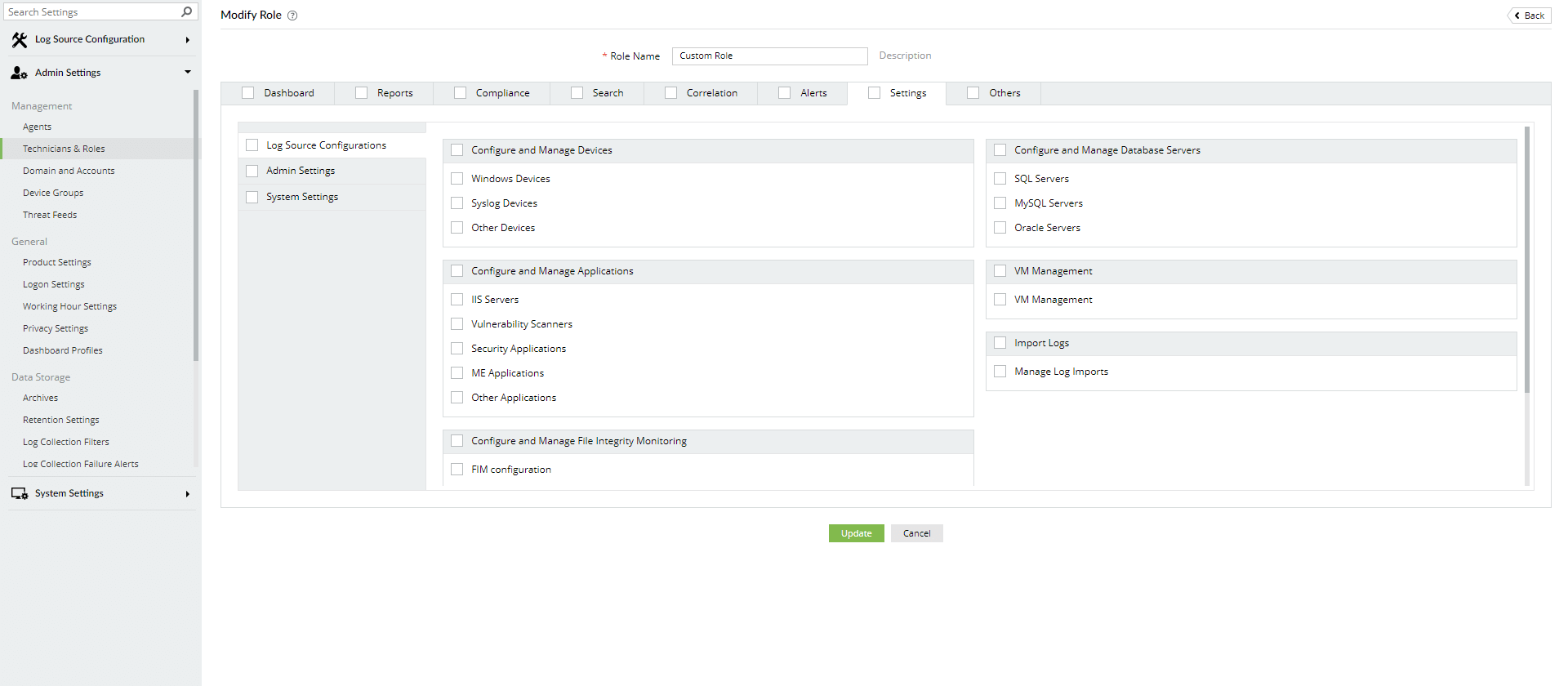Screen dimensions: 1568x686
Task: Click the System Settings monitor icon
Action: point(20,493)
